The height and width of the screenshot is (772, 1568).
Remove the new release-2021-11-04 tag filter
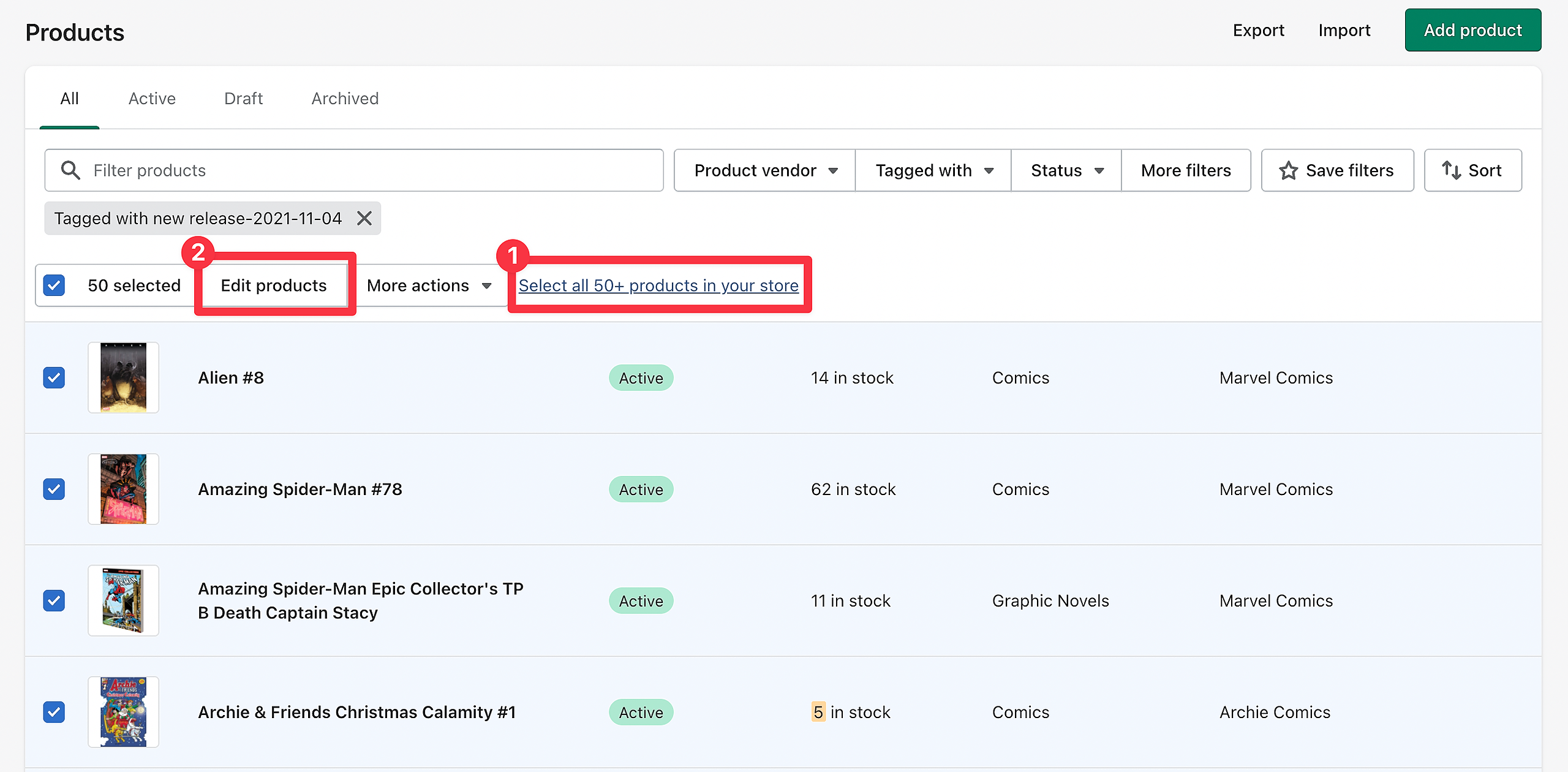(364, 218)
